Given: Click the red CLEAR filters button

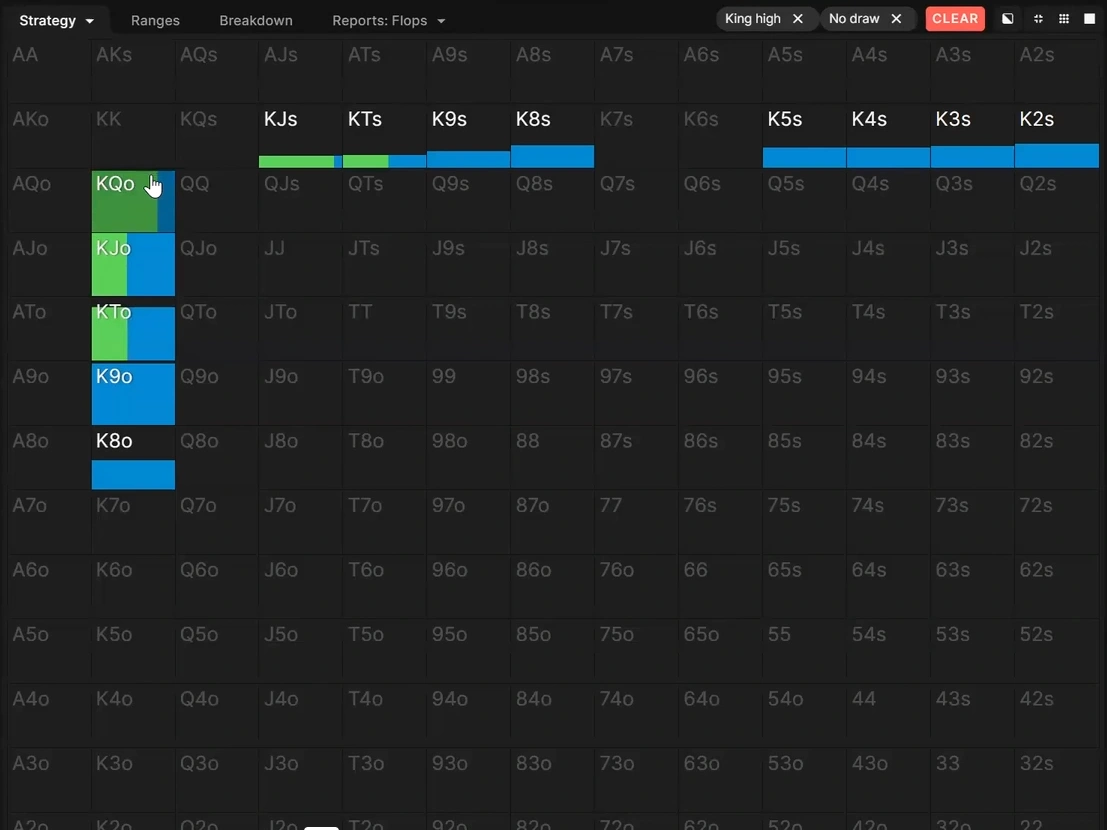Looking at the screenshot, I should click(955, 19).
